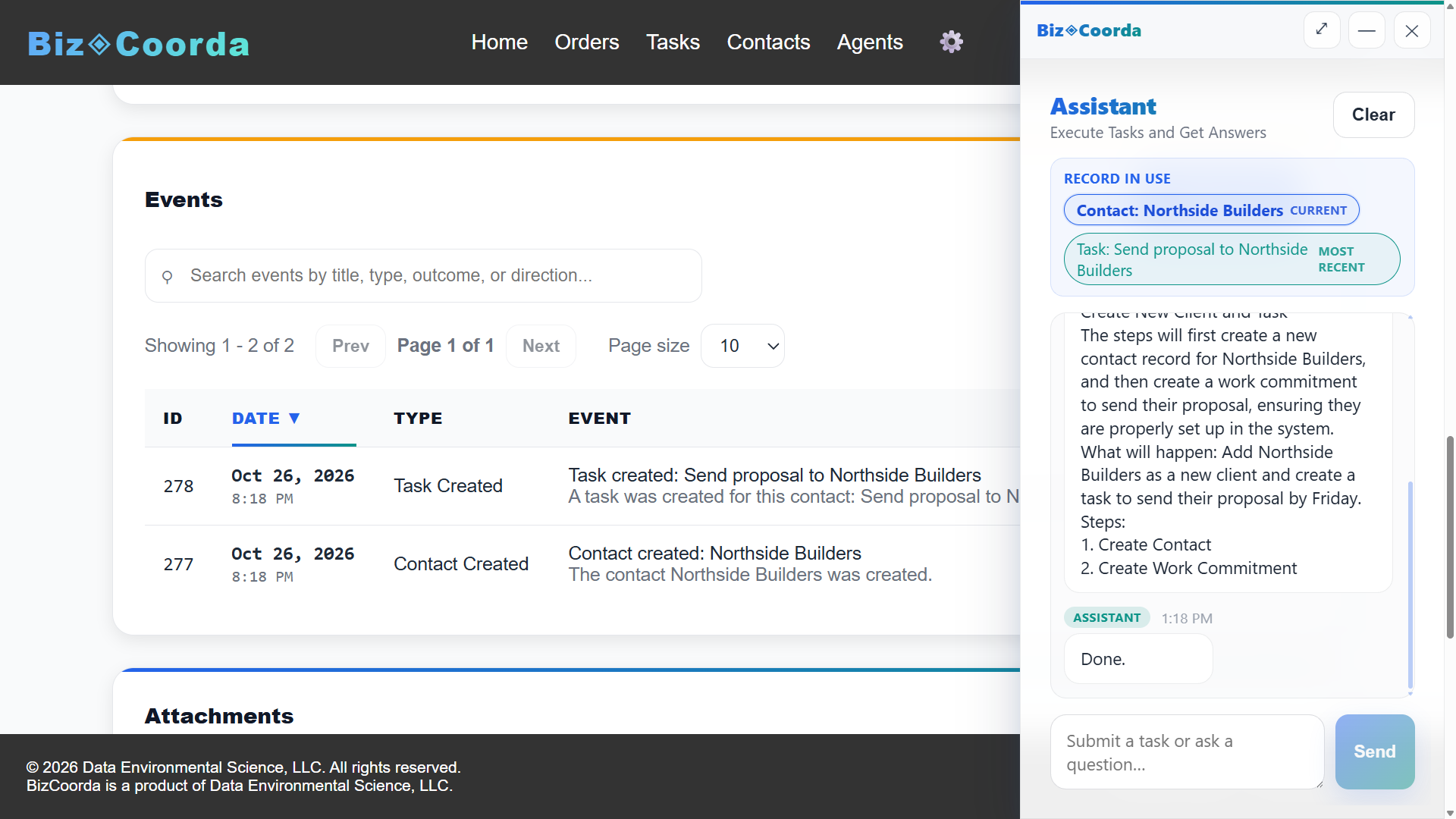Screen dimensions: 1456x819
Task: Click the 'Done.' assistant reply
Action: pyautogui.click(x=1138, y=659)
